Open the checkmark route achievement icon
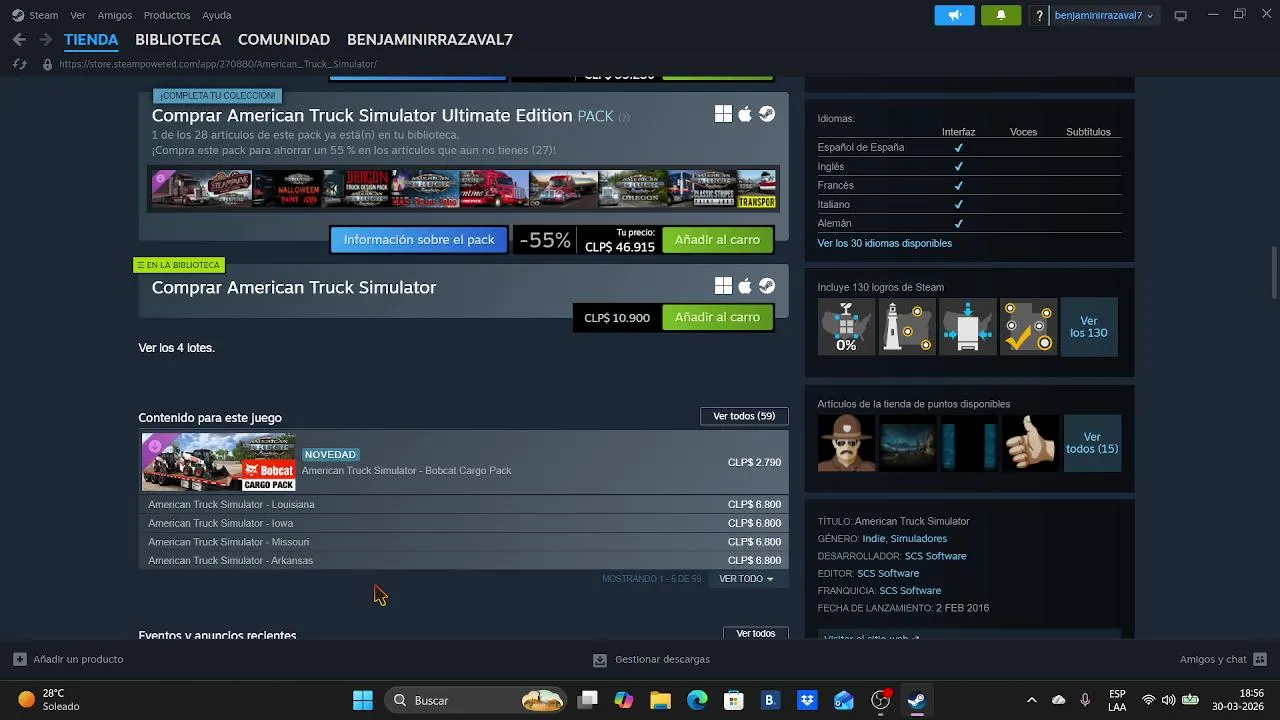This screenshot has height=720, width=1280. (x=1028, y=326)
